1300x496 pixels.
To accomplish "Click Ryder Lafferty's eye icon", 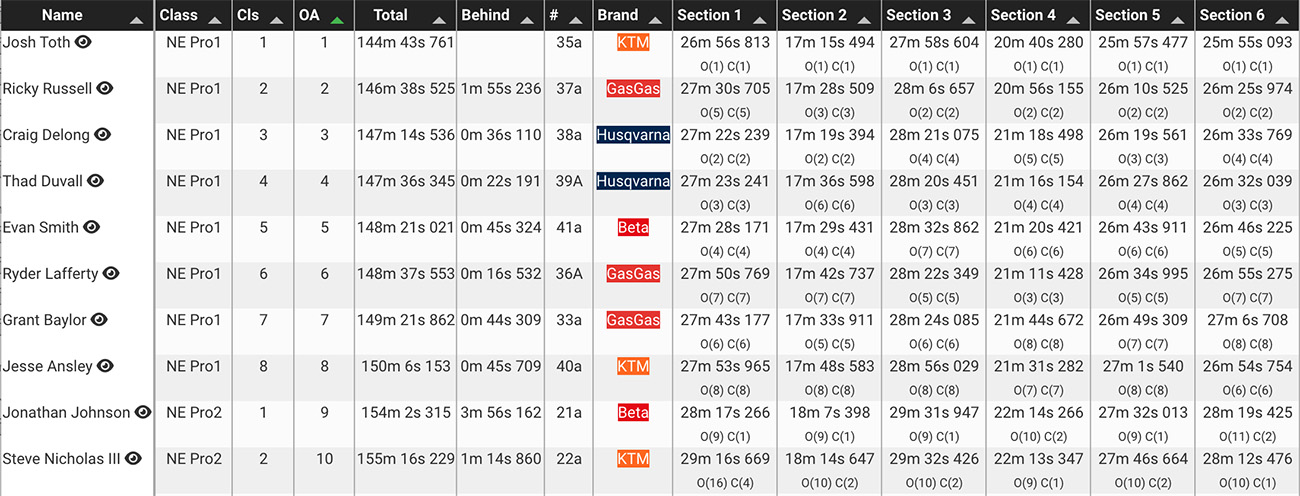I will point(111,273).
